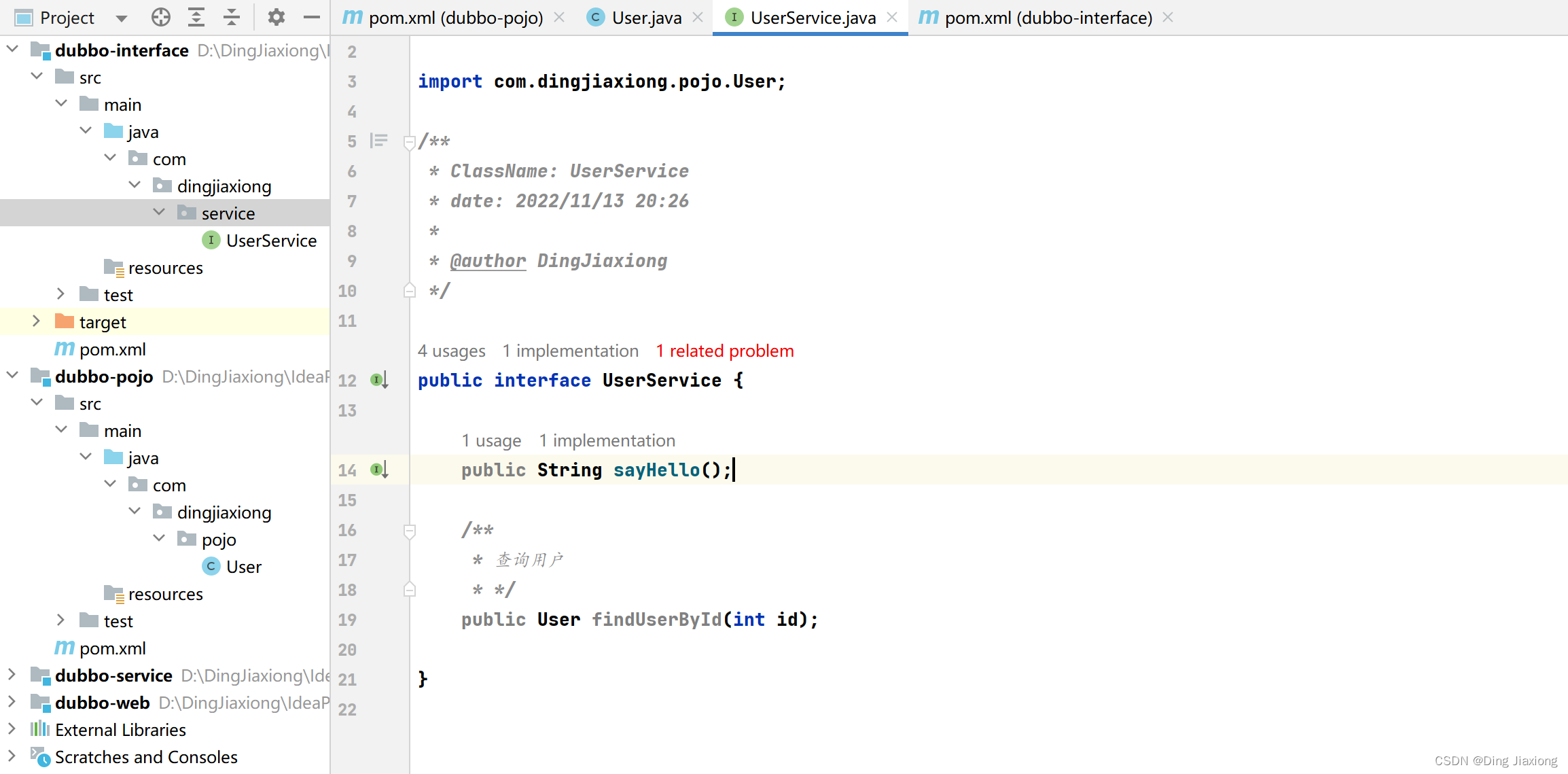Close the pom.xml (dubbo-pojo) tab
Image resolution: width=1568 pixels, height=774 pixels.
pyautogui.click(x=559, y=18)
